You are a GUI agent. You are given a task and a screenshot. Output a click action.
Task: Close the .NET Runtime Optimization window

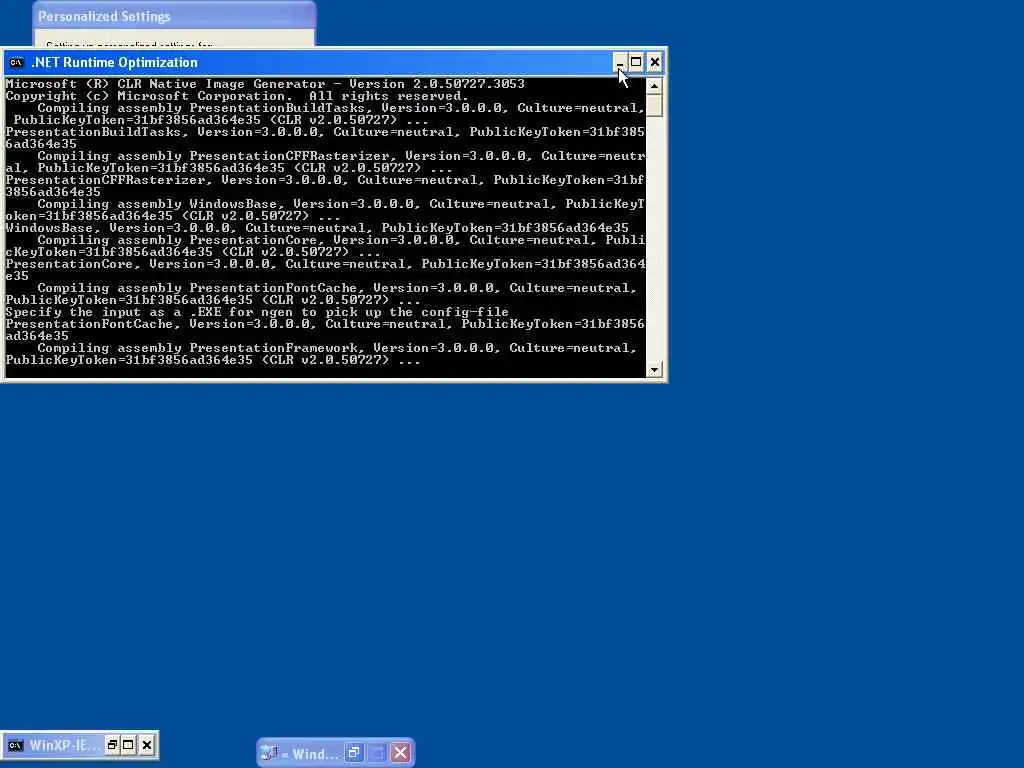654,63
